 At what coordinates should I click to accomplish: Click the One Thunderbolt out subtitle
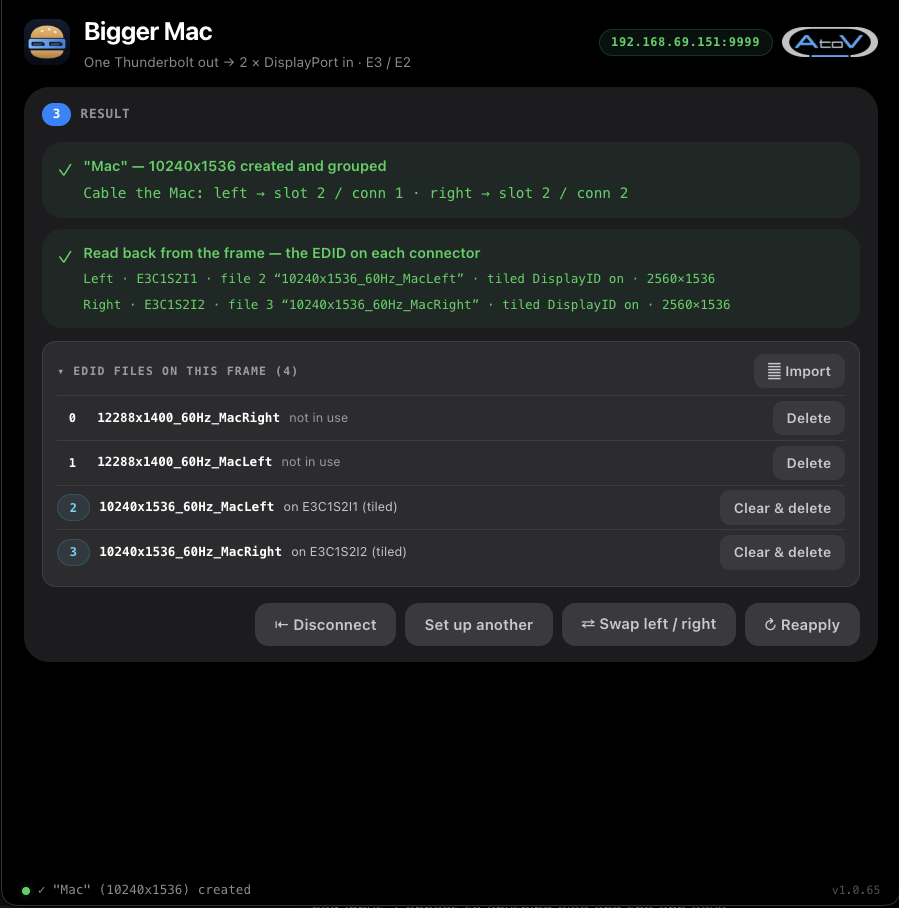coord(247,63)
